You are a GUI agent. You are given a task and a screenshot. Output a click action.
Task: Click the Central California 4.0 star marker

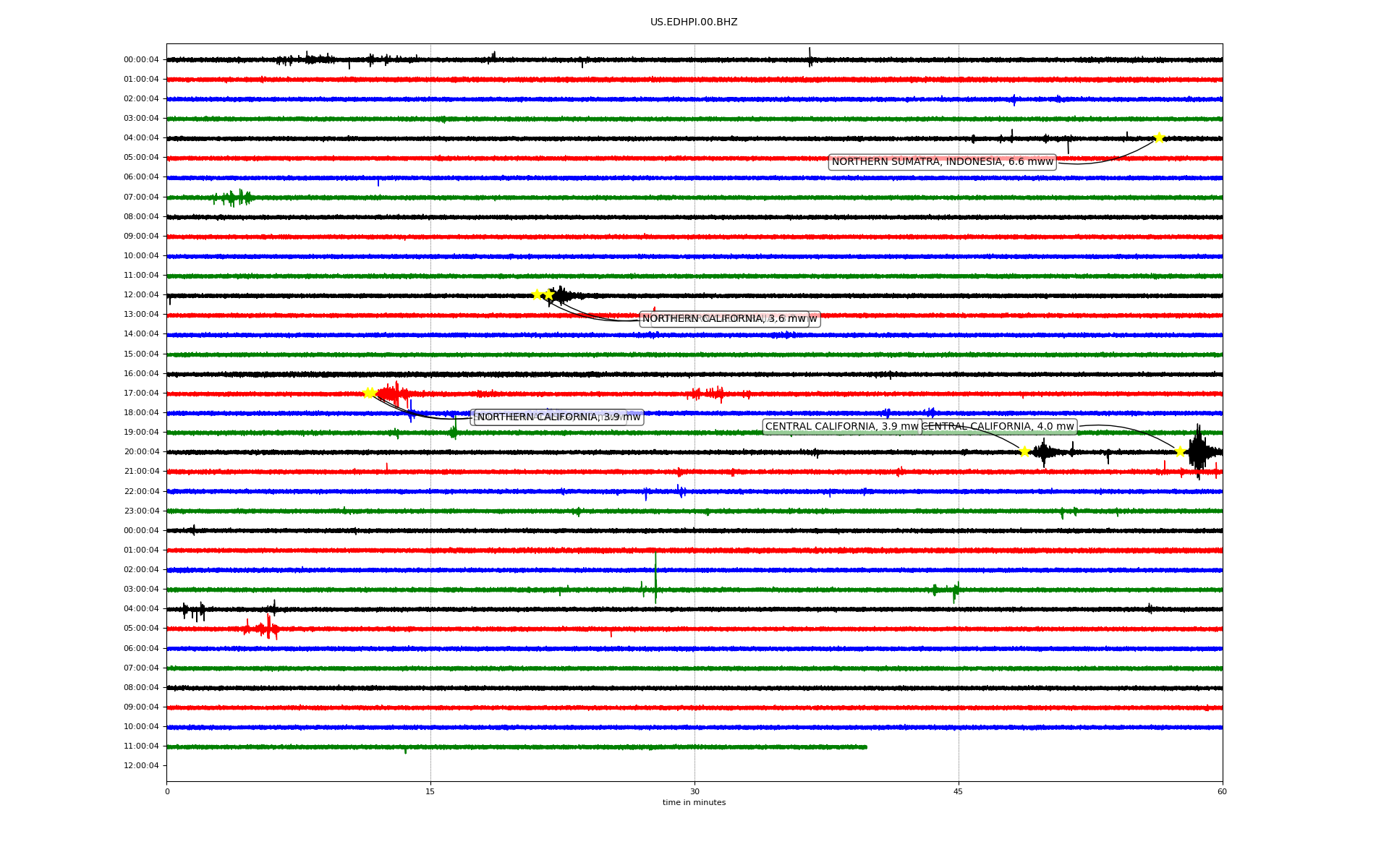[x=1180, y=452]
